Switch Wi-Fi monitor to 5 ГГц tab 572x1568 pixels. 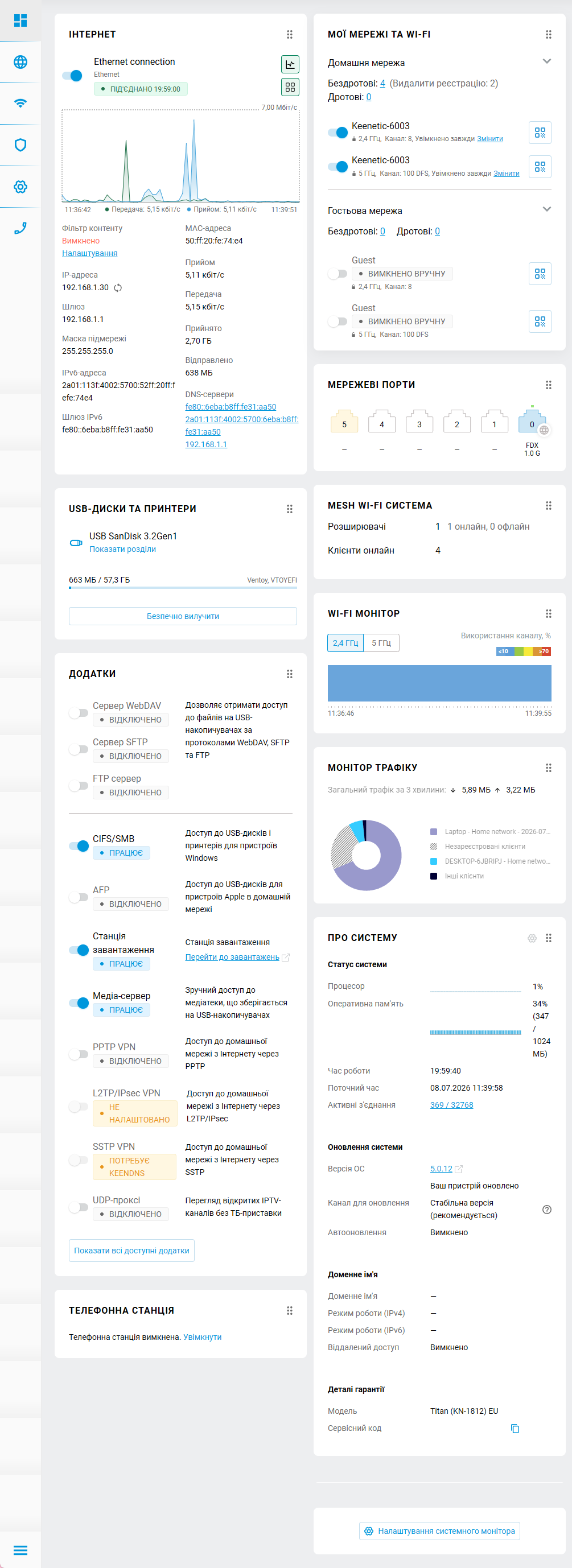coord(381,643)
